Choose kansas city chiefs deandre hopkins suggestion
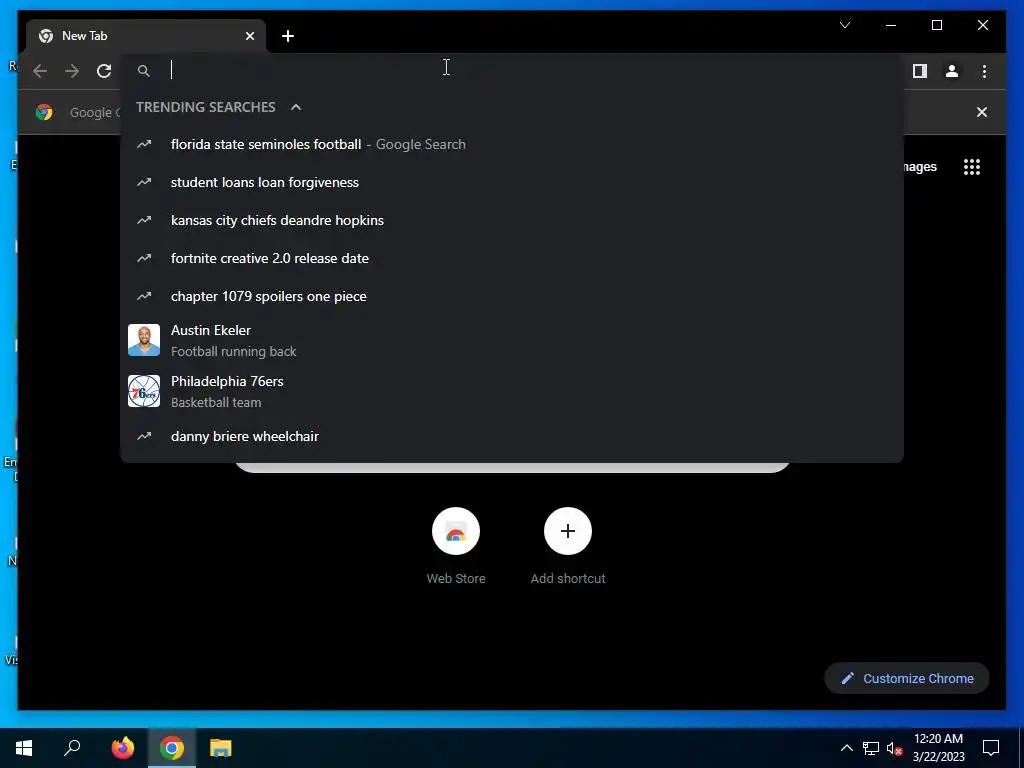1024x768 pixels. [512, 220]
